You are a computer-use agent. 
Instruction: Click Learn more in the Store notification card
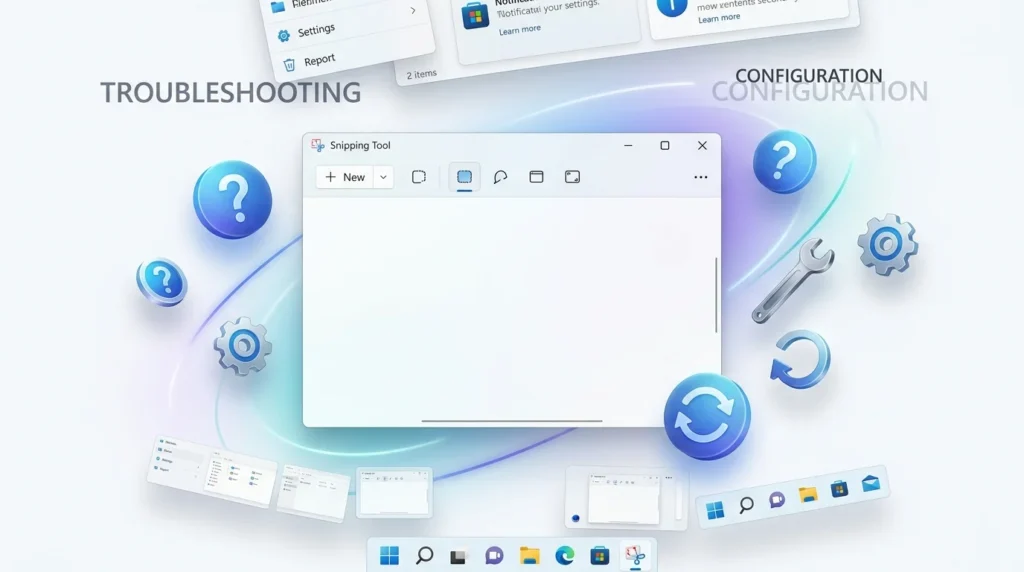[520, 29]
